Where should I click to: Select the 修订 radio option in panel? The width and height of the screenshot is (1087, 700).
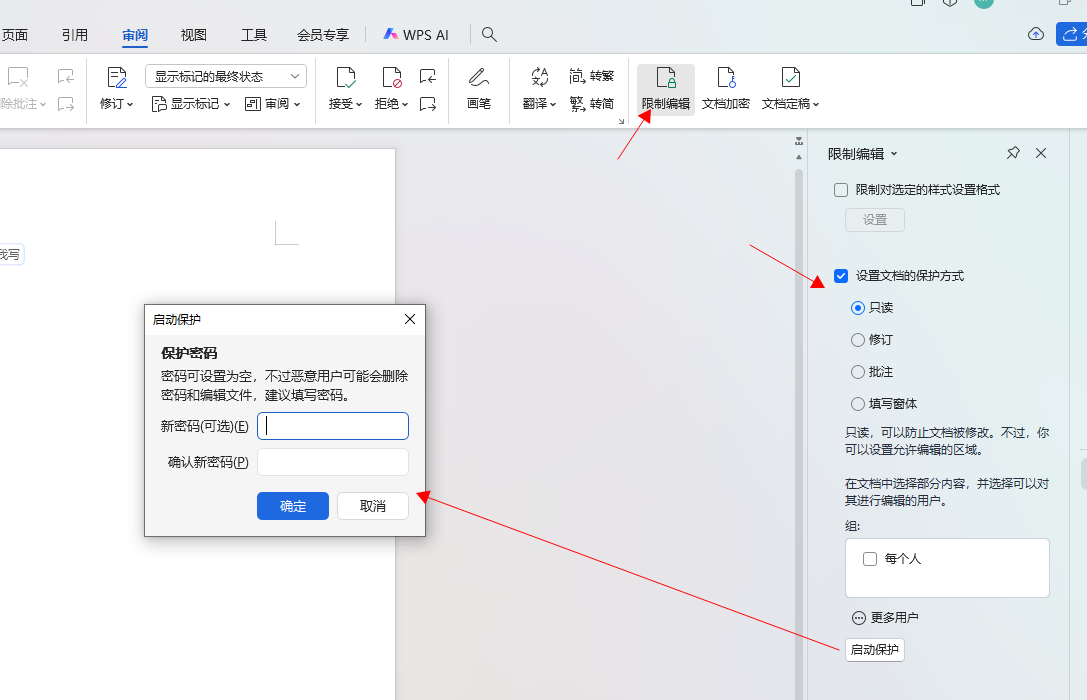[858, 340]
